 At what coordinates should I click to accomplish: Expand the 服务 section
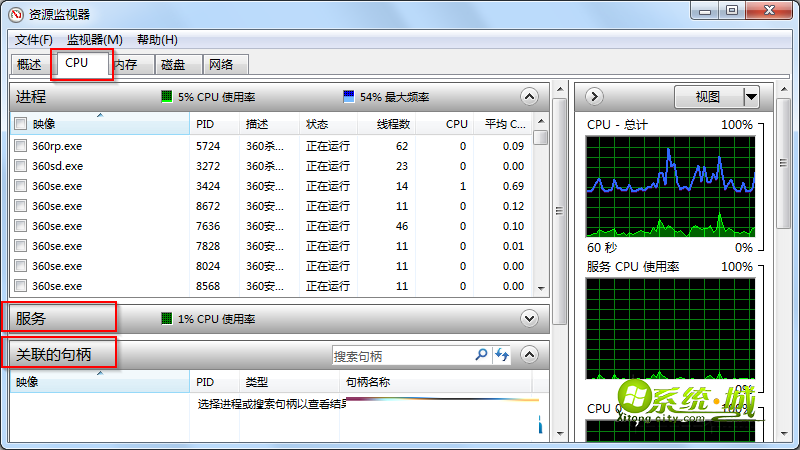pyautogui.click(x=530, y=318)
